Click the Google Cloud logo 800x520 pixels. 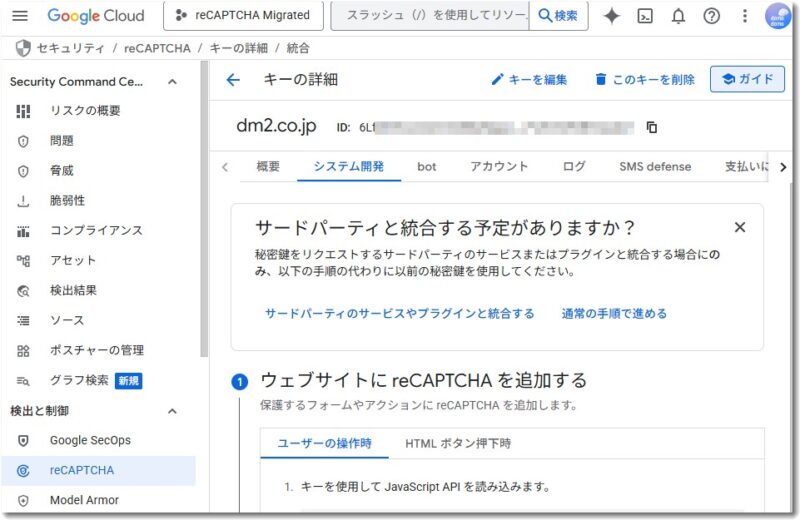coord(96,16)
